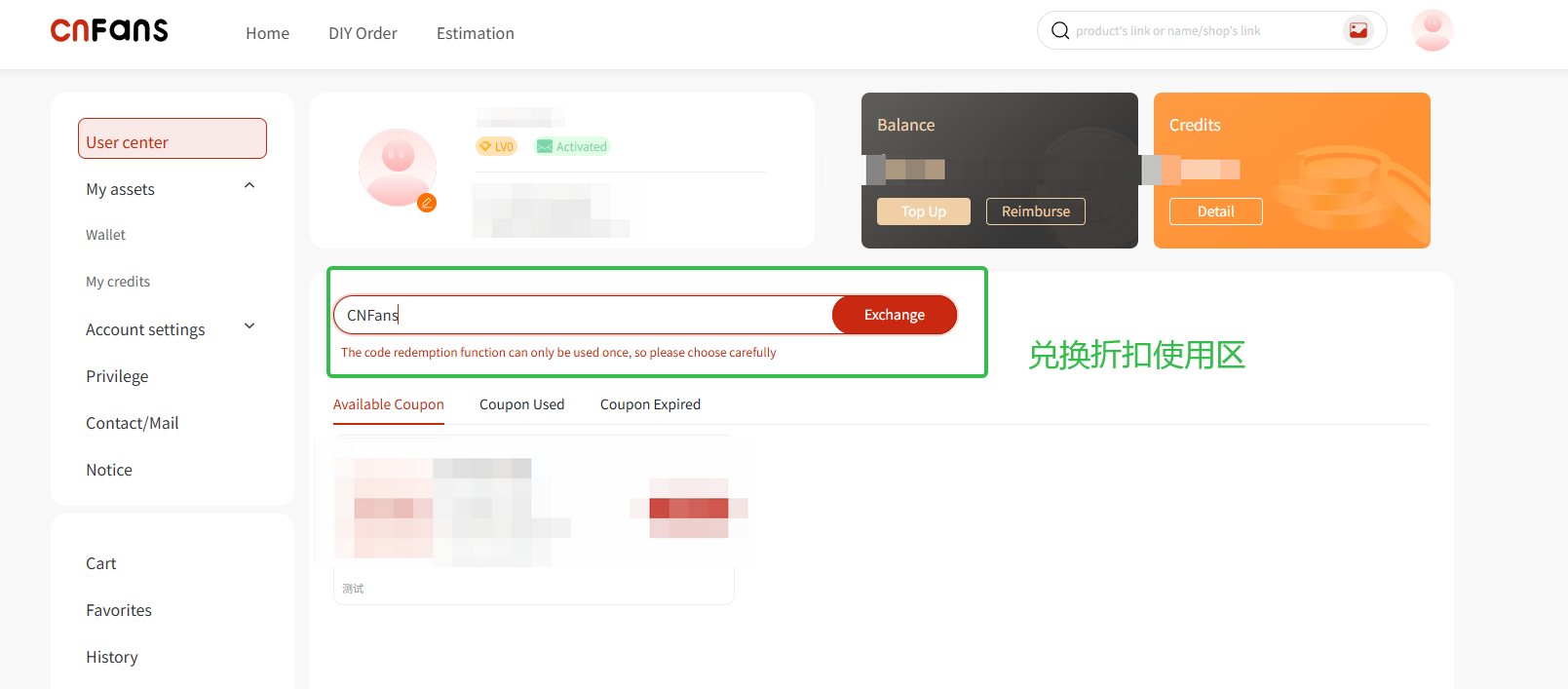Open the user avatar menu in header
The image size is (1568, 689).
point(1432,31)
